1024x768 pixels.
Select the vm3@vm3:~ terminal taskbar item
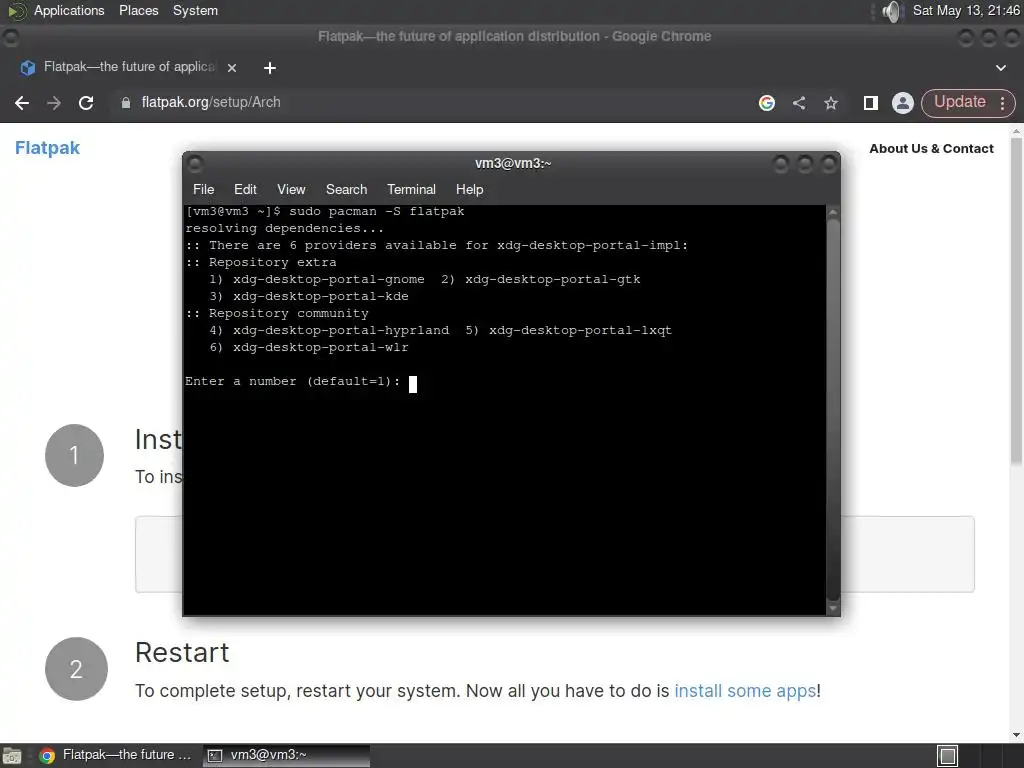[286, 755]
